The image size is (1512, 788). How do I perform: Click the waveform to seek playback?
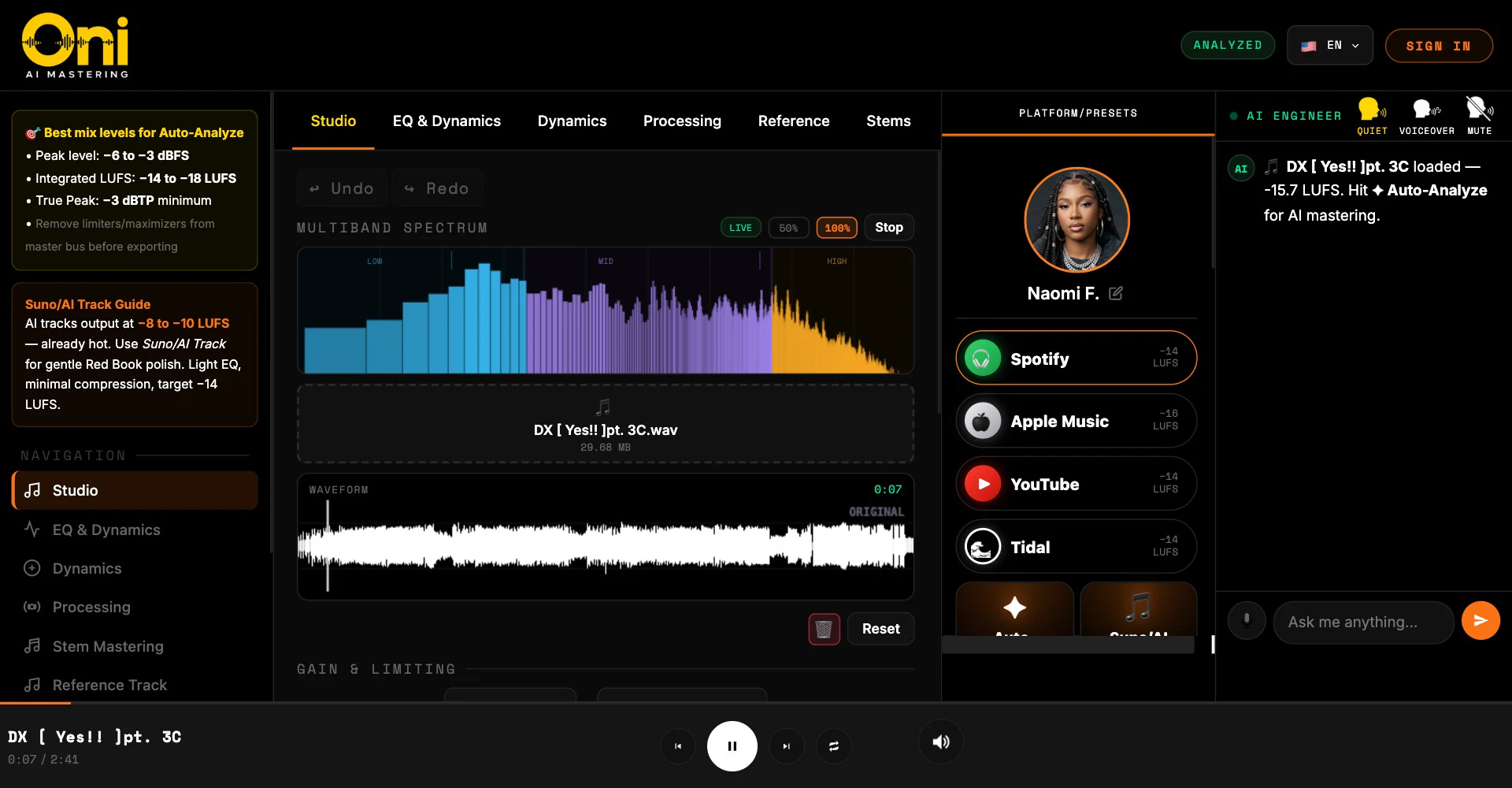click(x=605, y=545)
